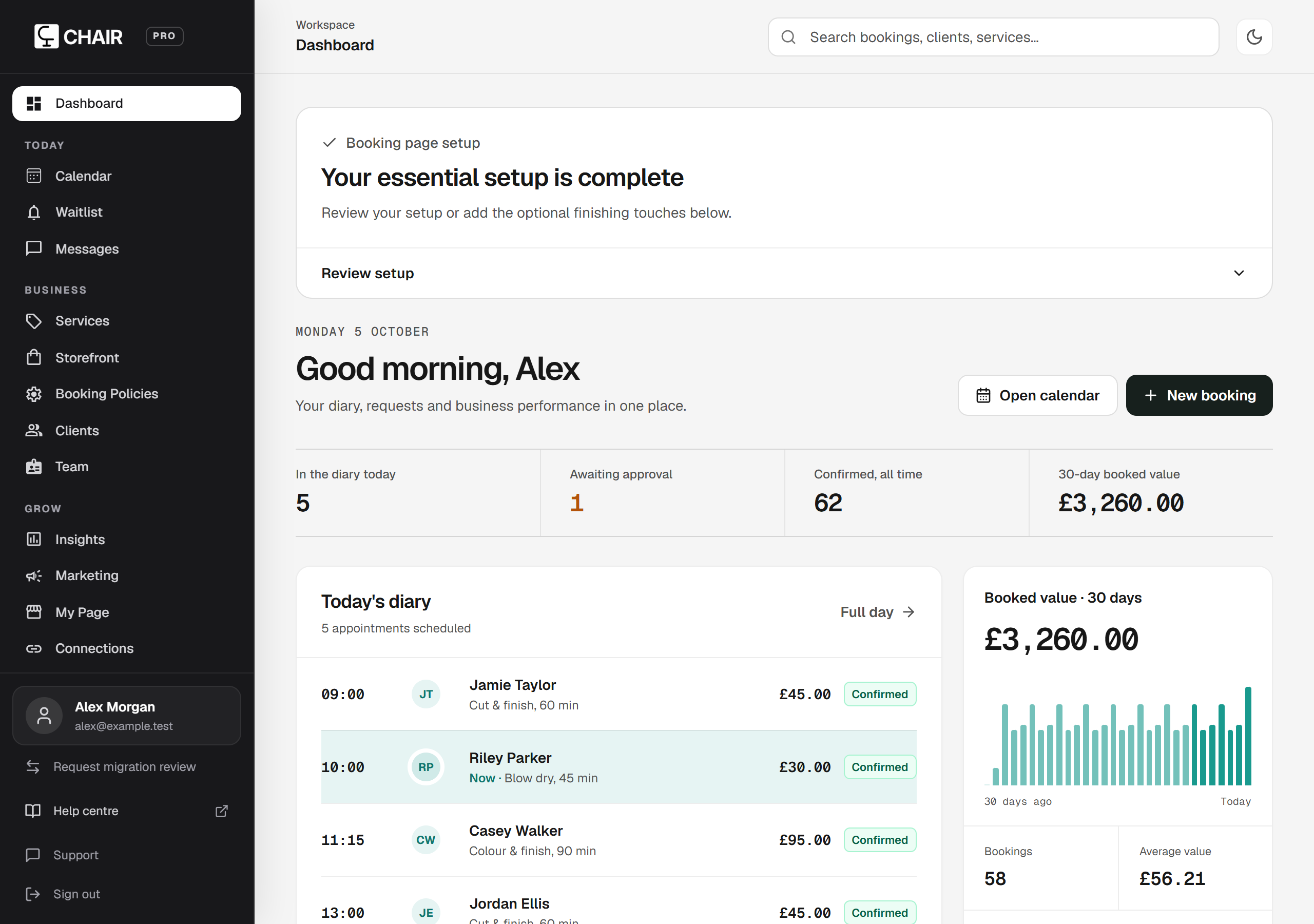
Task: Click the Awaiting approval stat
Action: pyautogui.click(x=662, y=493)
